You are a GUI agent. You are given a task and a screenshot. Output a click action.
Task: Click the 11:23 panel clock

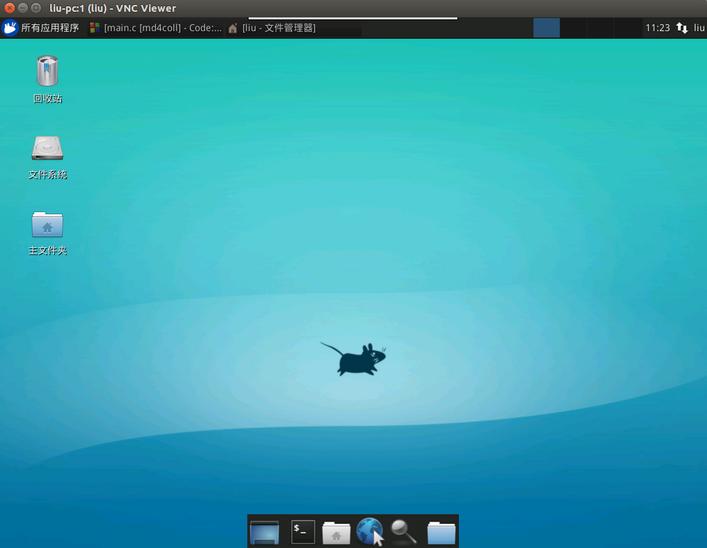pos(657,28)
